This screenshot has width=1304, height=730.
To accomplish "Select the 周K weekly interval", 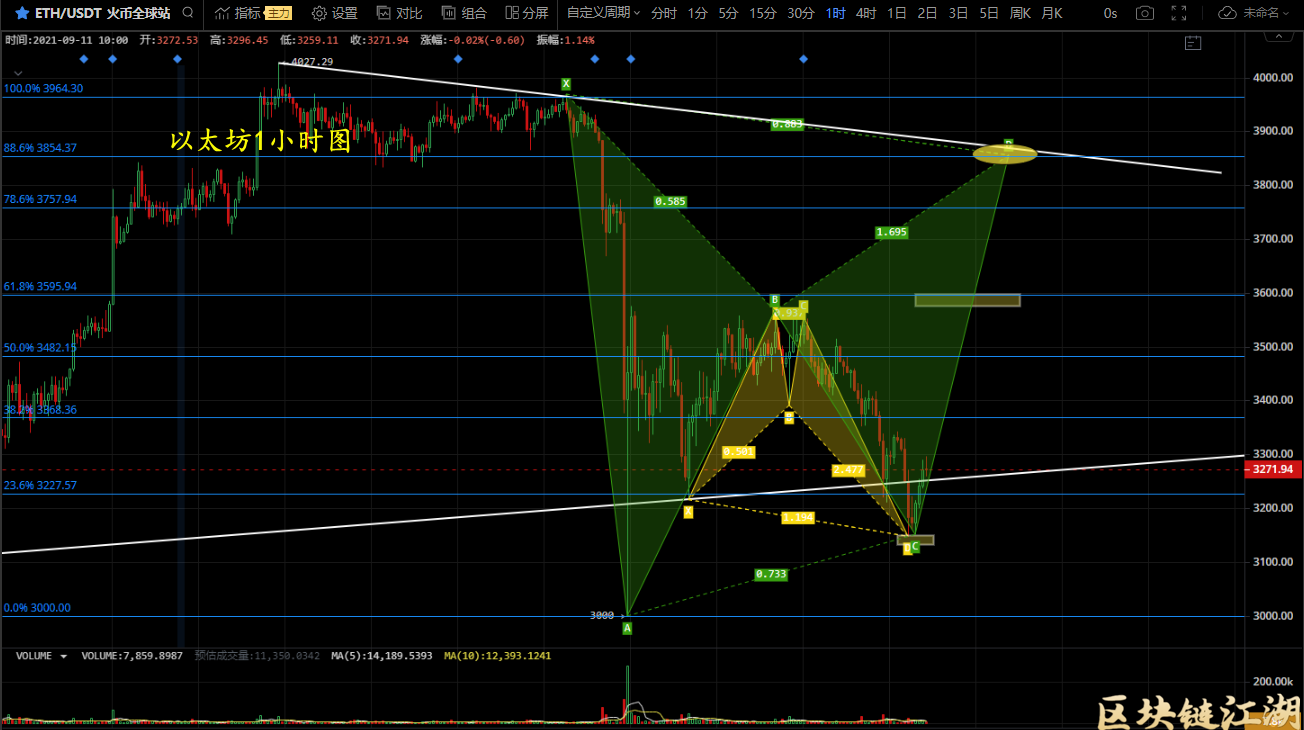I will 1020,13.
